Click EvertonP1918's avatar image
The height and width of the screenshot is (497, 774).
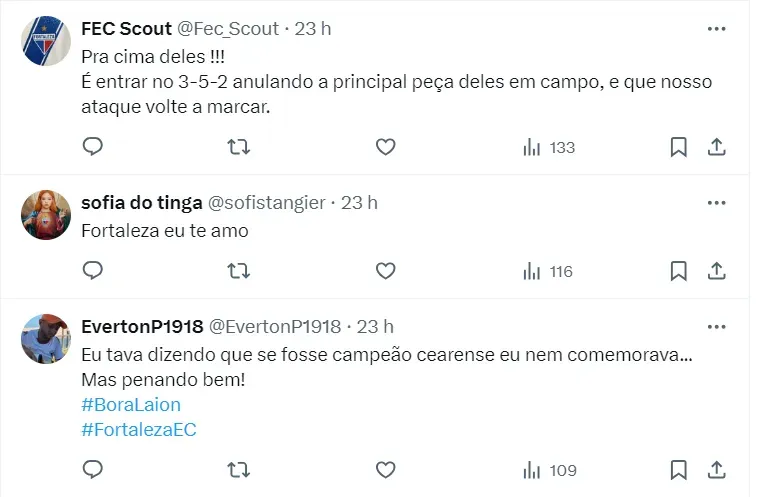[45, 342]
